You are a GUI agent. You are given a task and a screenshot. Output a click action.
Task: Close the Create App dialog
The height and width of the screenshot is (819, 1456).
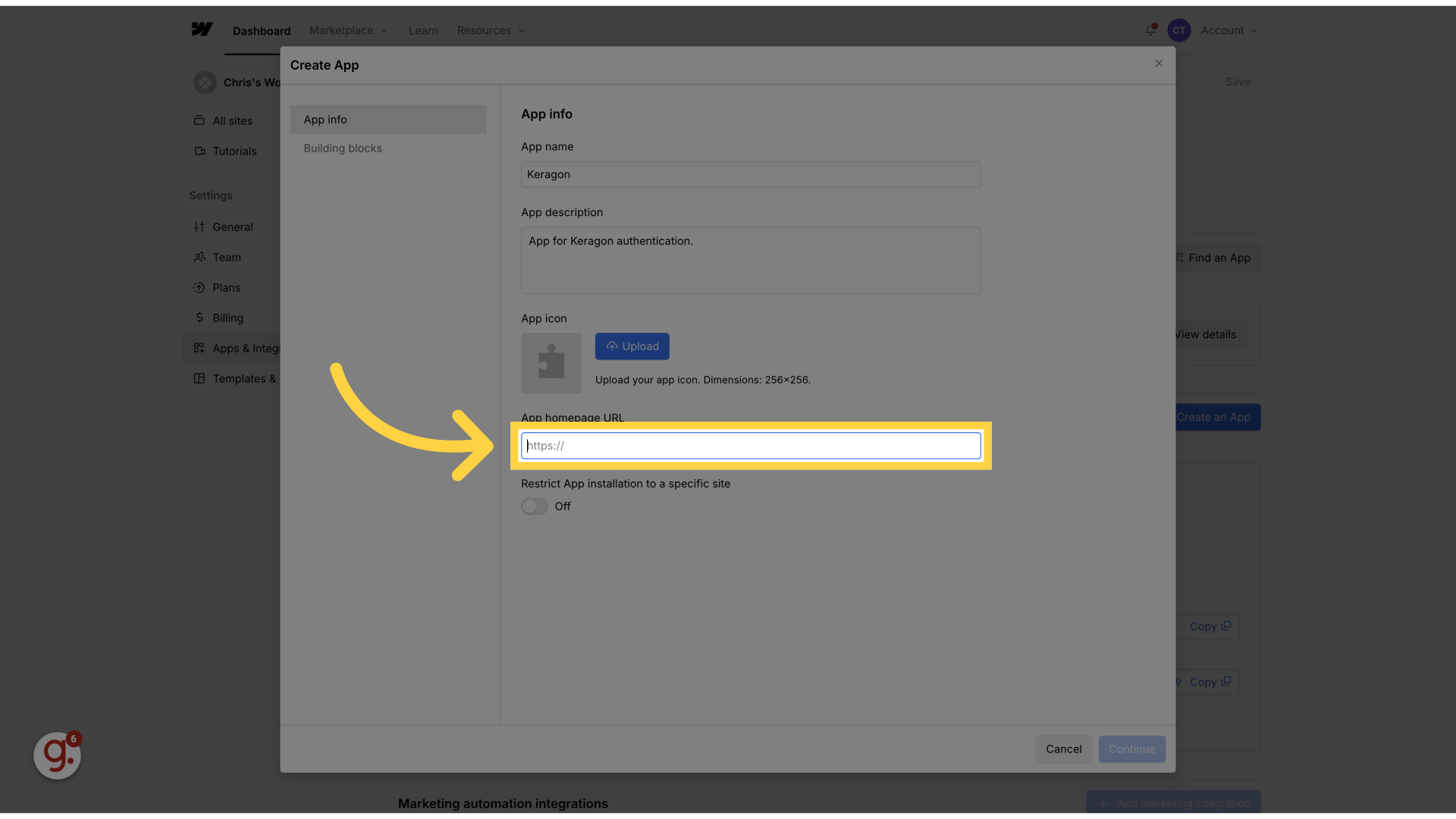[x=1159, y=64]
